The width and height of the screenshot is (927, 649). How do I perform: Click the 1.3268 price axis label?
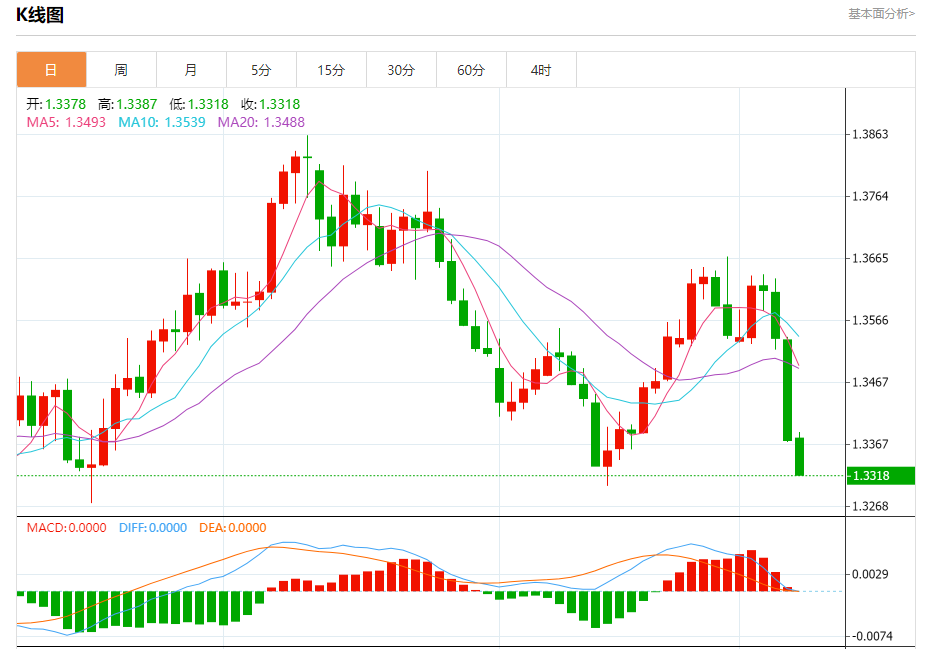tap(870, 506)
